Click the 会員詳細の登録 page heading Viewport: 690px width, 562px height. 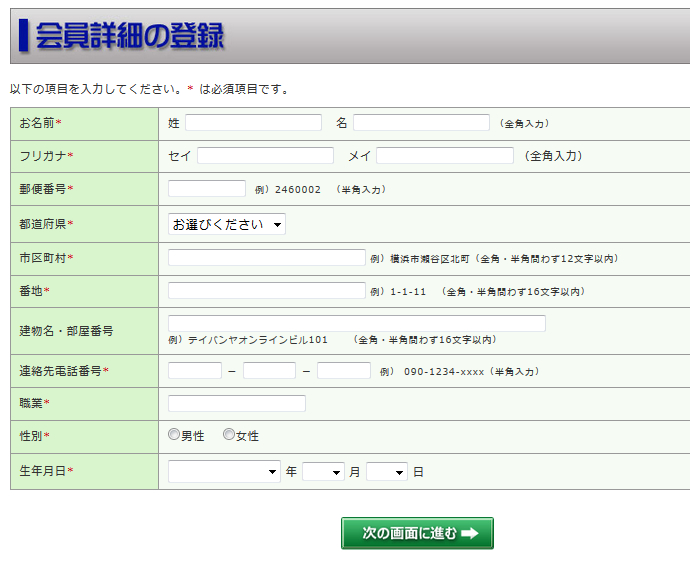[x=130, y=35]
